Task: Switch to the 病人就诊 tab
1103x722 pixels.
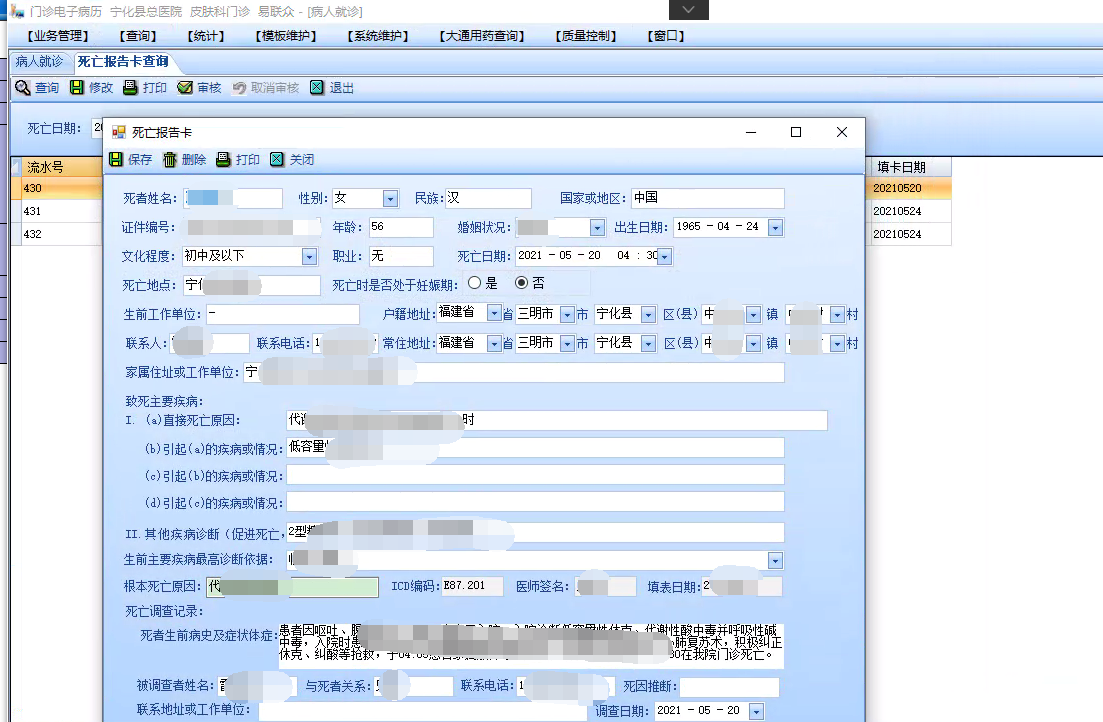Action: tap(39, 62)
